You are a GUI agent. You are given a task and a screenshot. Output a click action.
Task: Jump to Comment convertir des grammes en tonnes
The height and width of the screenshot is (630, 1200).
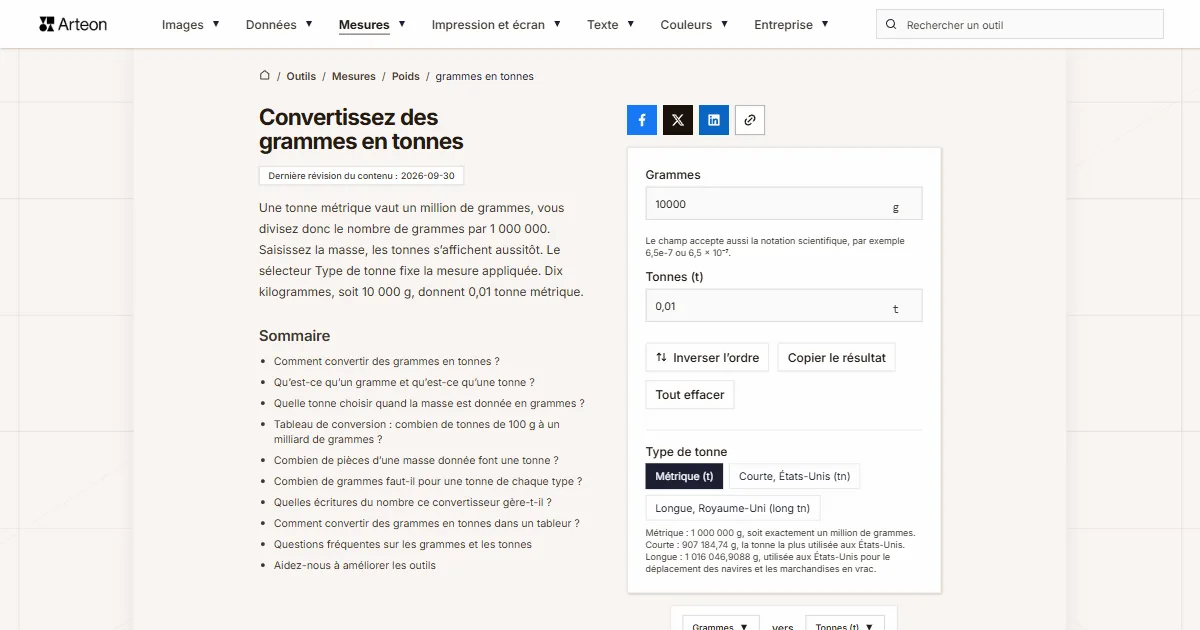[x=386, y=362]
